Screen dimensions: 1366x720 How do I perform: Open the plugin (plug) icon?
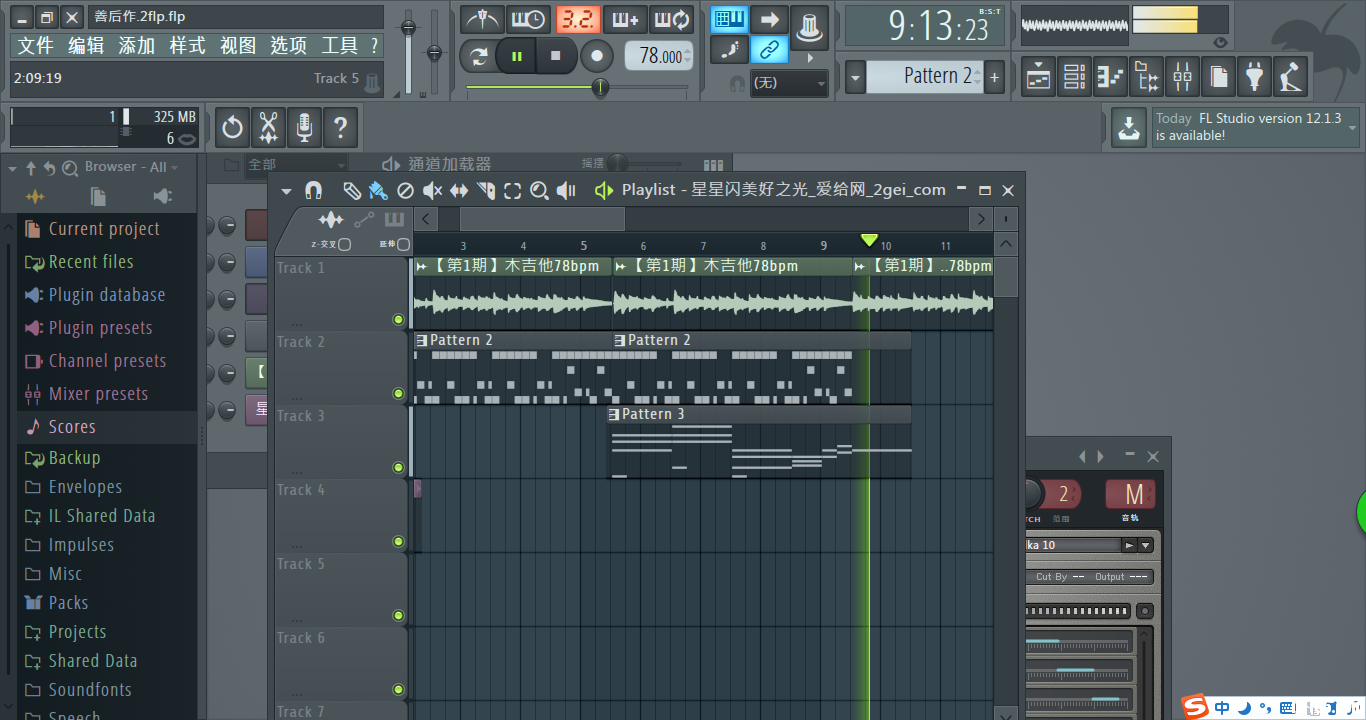pos(1254,76)
